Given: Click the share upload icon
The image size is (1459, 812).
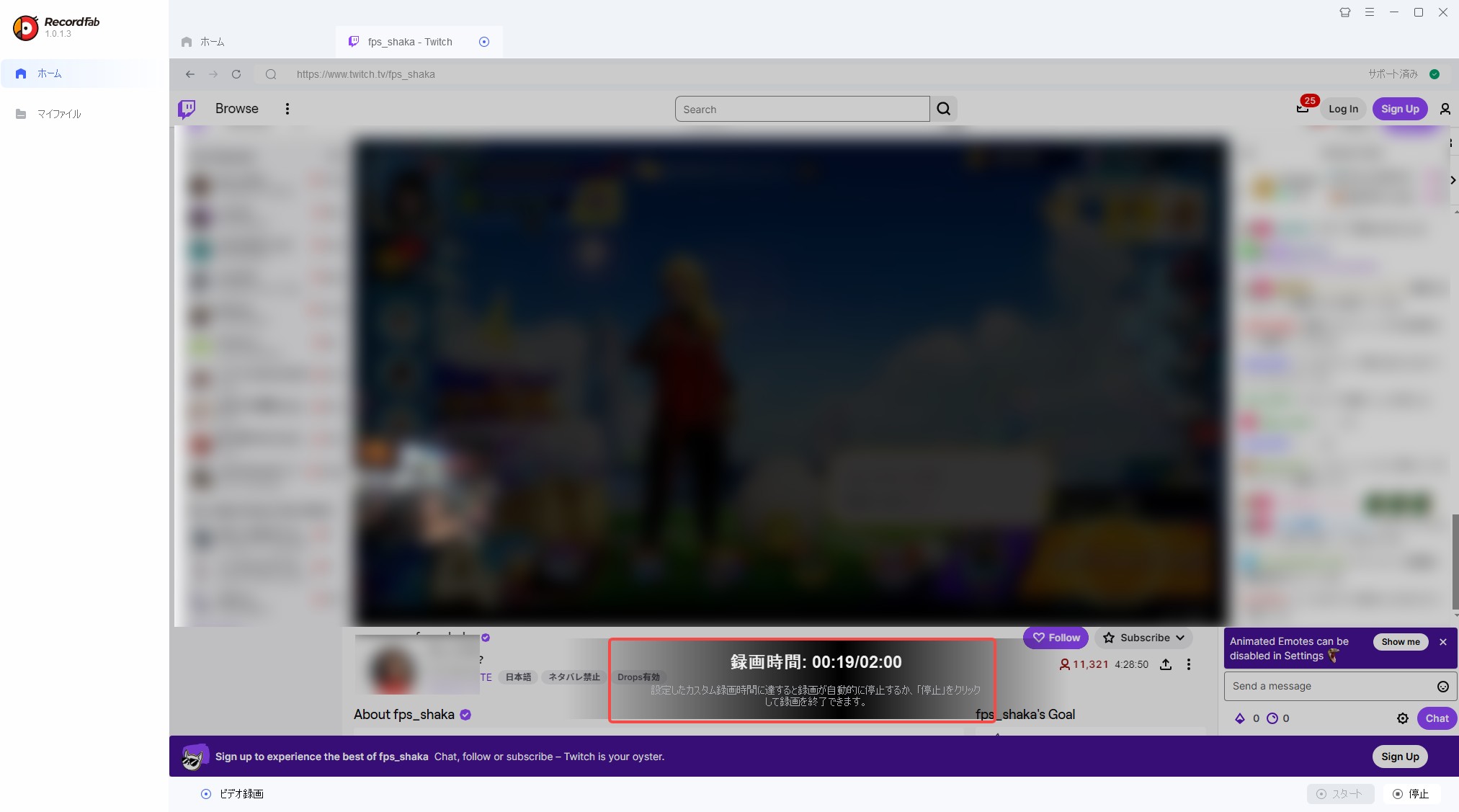Looking at the screenshot, I should [x=1166, y=664].
